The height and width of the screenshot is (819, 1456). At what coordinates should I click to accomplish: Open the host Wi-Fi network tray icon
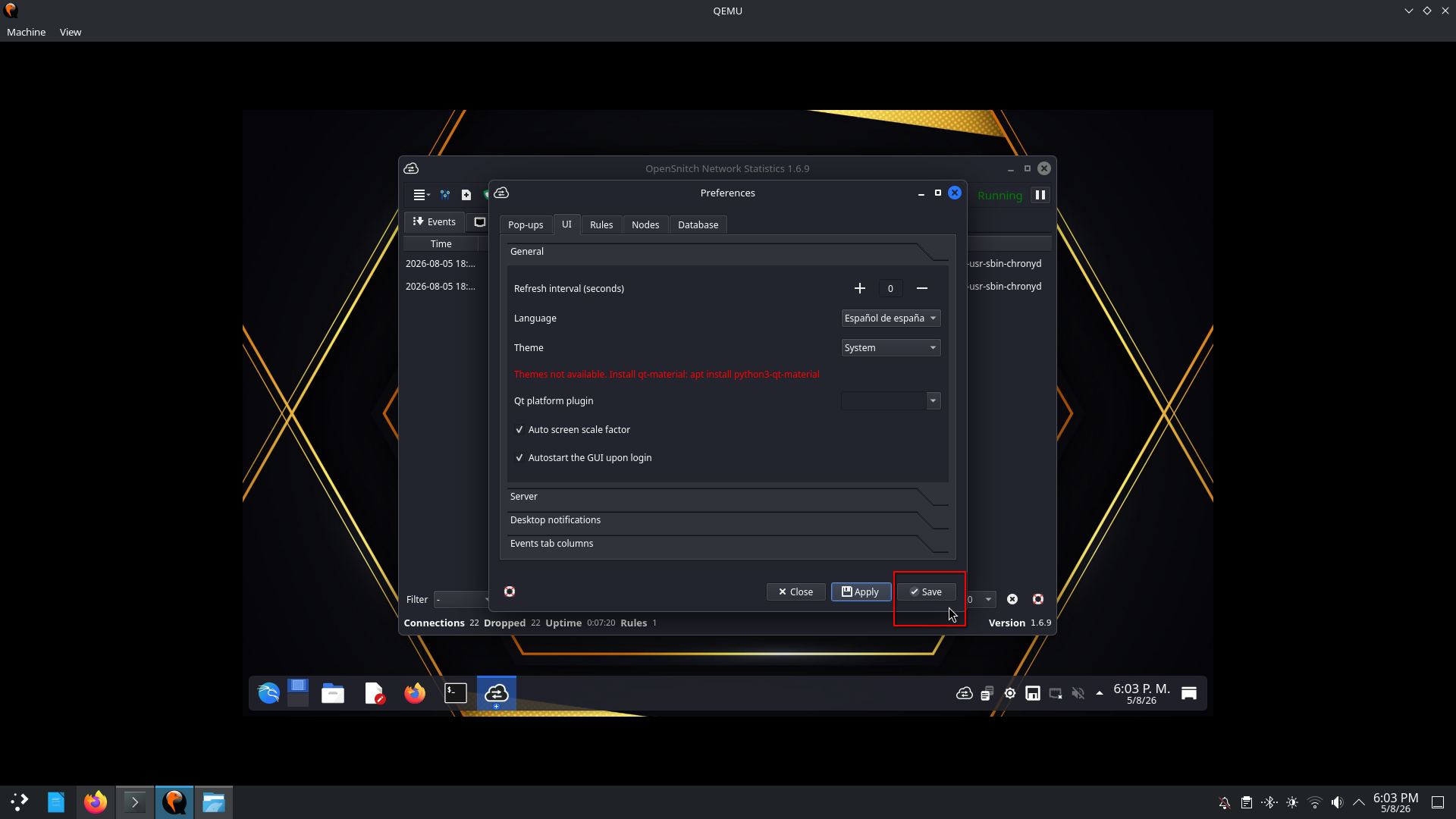(1315, 802)
